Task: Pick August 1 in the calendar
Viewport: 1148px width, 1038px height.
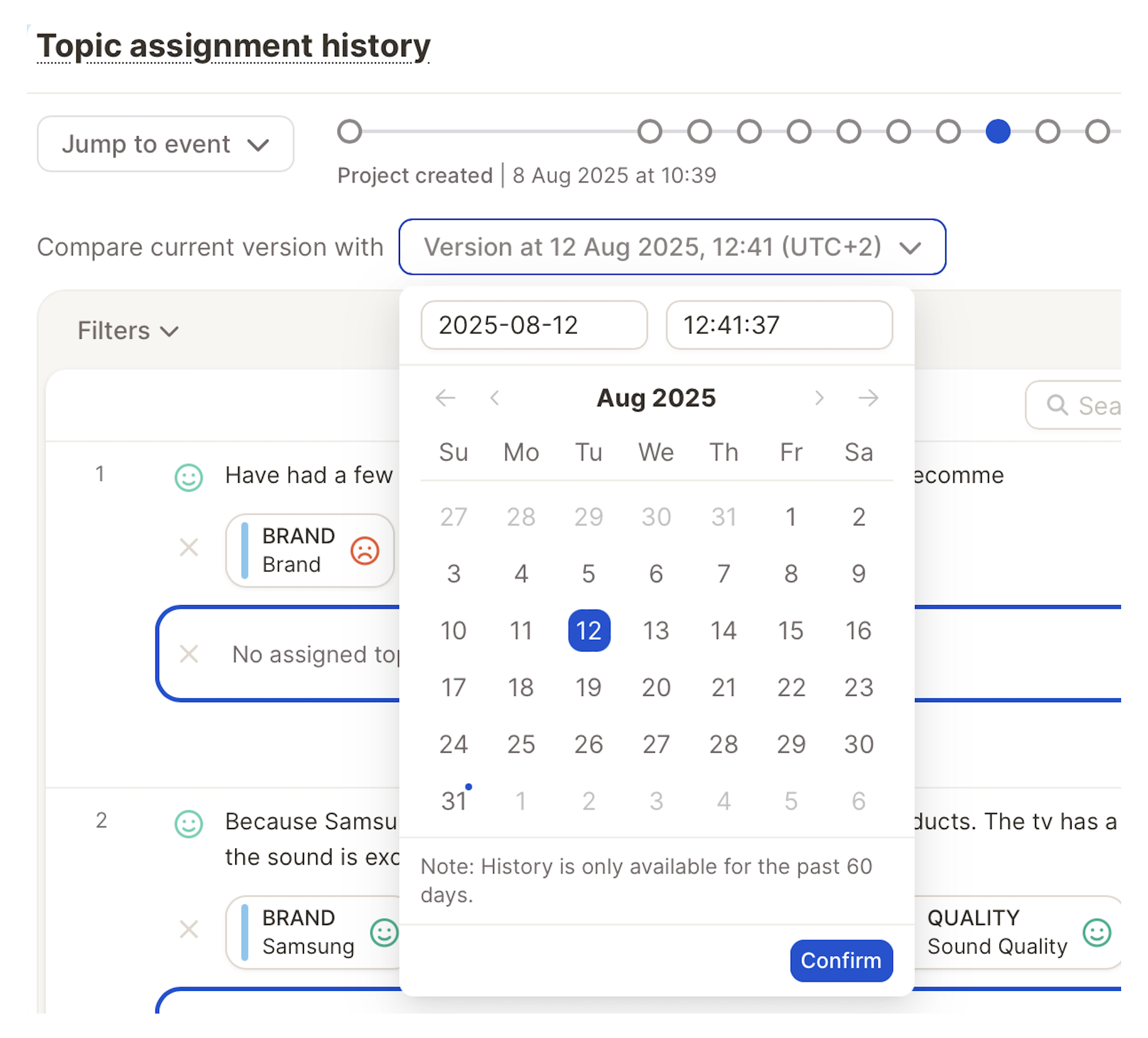Action: pos(791,517)
